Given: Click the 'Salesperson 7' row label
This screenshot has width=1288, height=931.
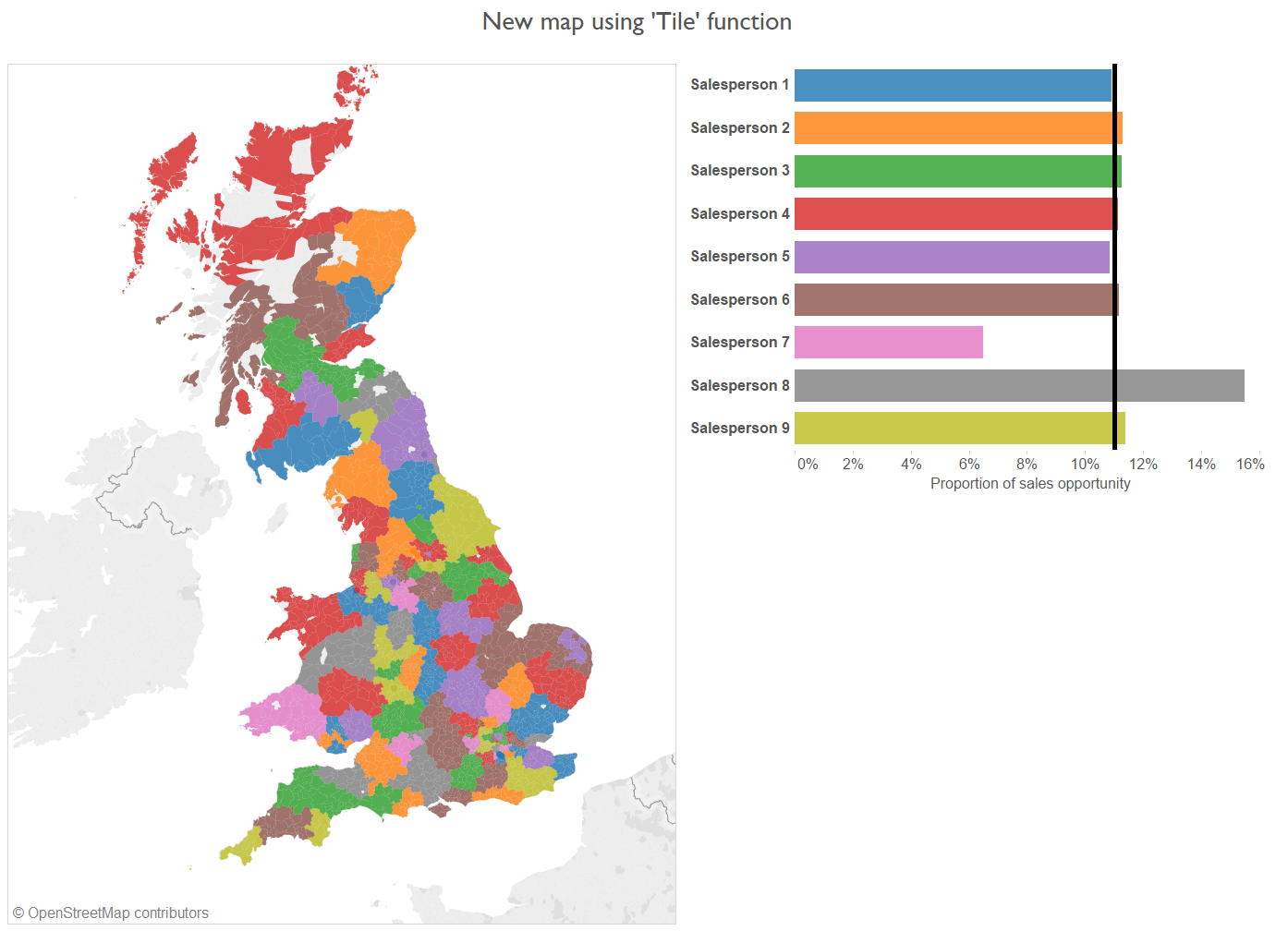Looking at the screenshot, I should pyautogui.click(x=739, y=343).
